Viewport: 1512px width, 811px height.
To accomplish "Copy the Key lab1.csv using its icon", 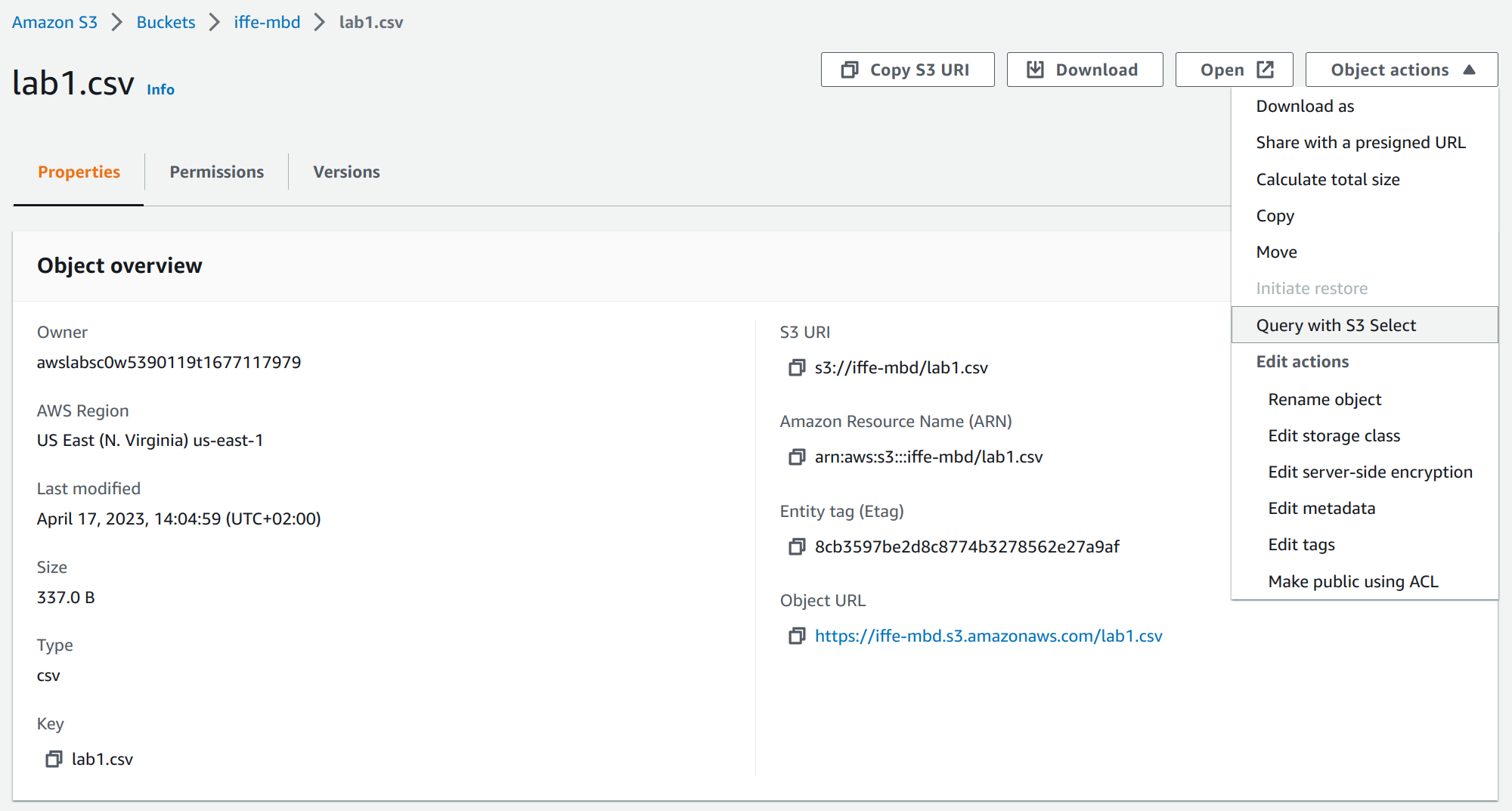I will 54,759.
